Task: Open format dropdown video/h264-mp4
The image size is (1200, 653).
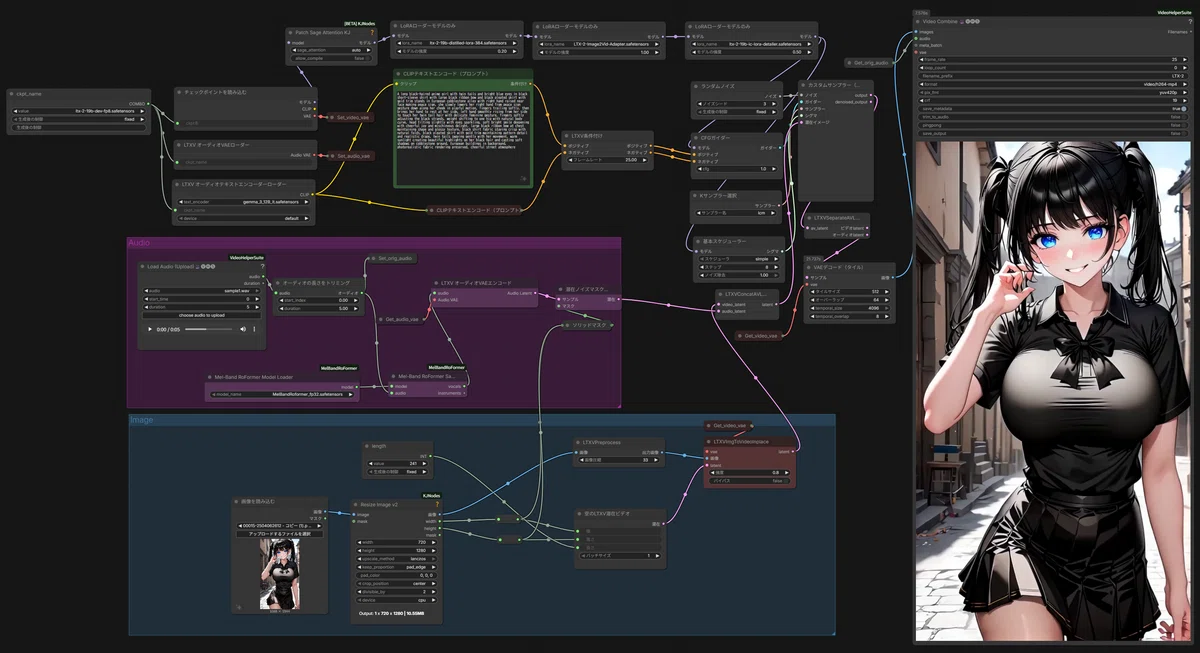Action: 1053,84
